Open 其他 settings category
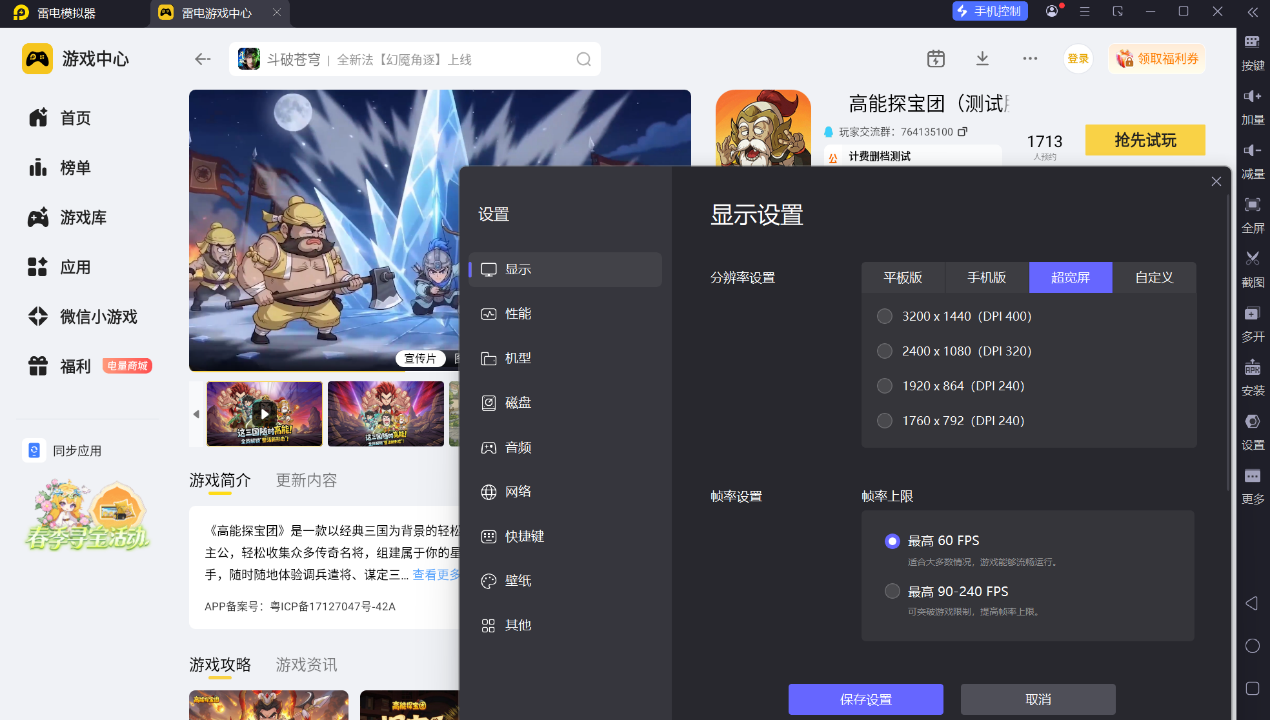1270x720 pixels. (x=565, y=625)
